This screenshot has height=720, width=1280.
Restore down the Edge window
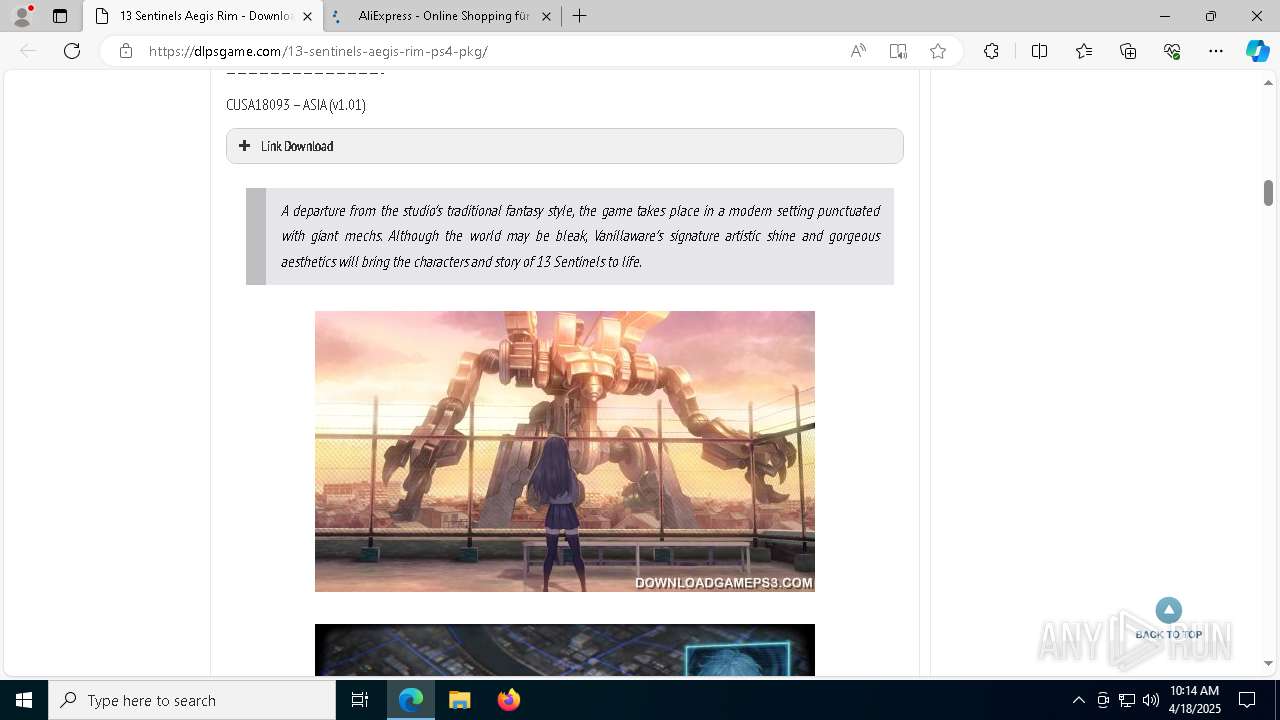click(1211, 16)
